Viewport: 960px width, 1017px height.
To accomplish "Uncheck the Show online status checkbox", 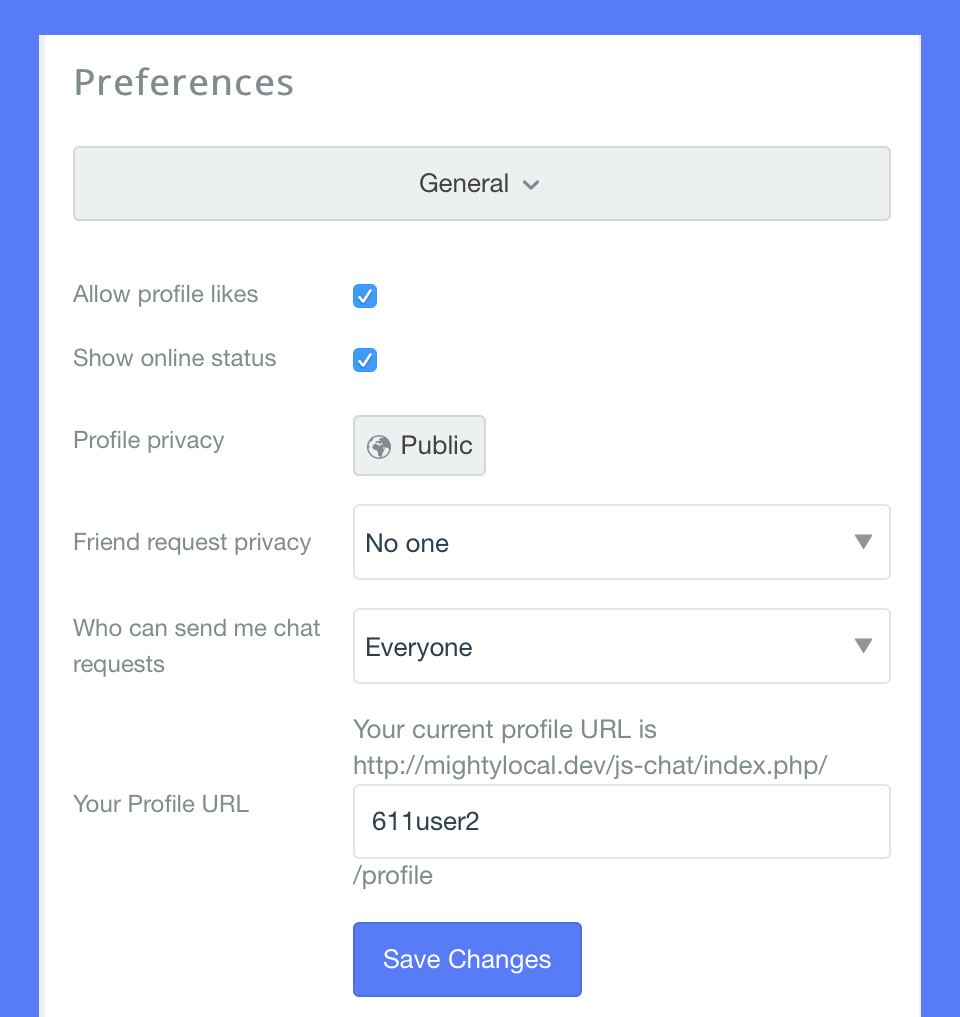I will [x=365, y=360].
